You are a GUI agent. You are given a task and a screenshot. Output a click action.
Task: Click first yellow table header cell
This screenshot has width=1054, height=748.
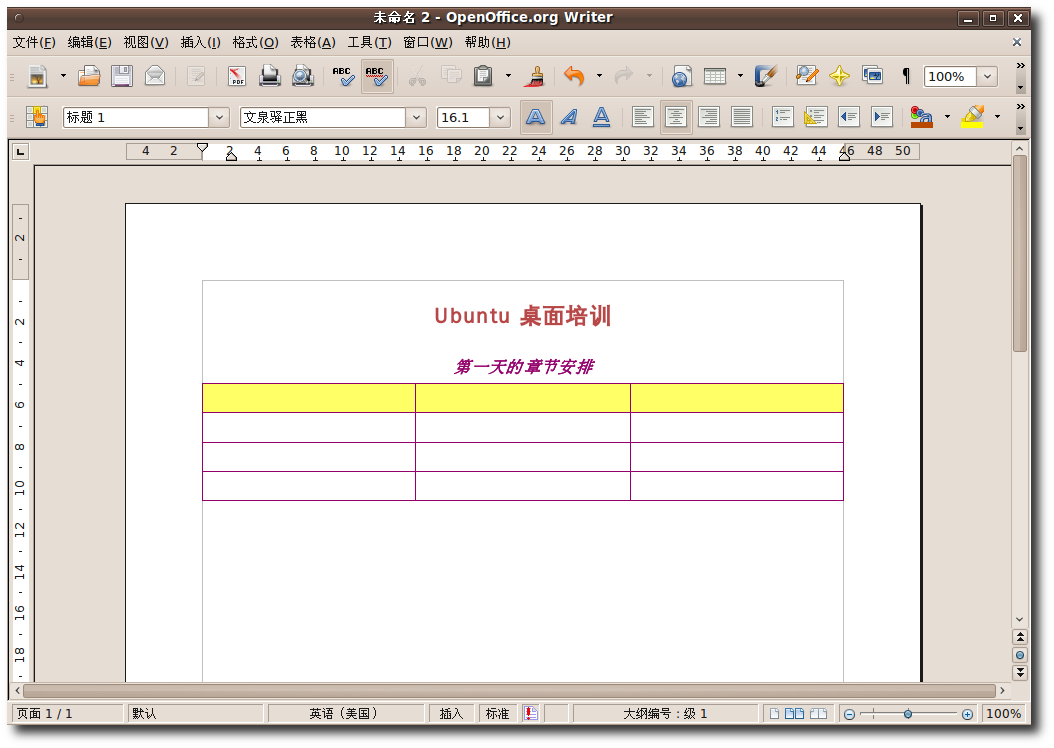pos(309,398)
